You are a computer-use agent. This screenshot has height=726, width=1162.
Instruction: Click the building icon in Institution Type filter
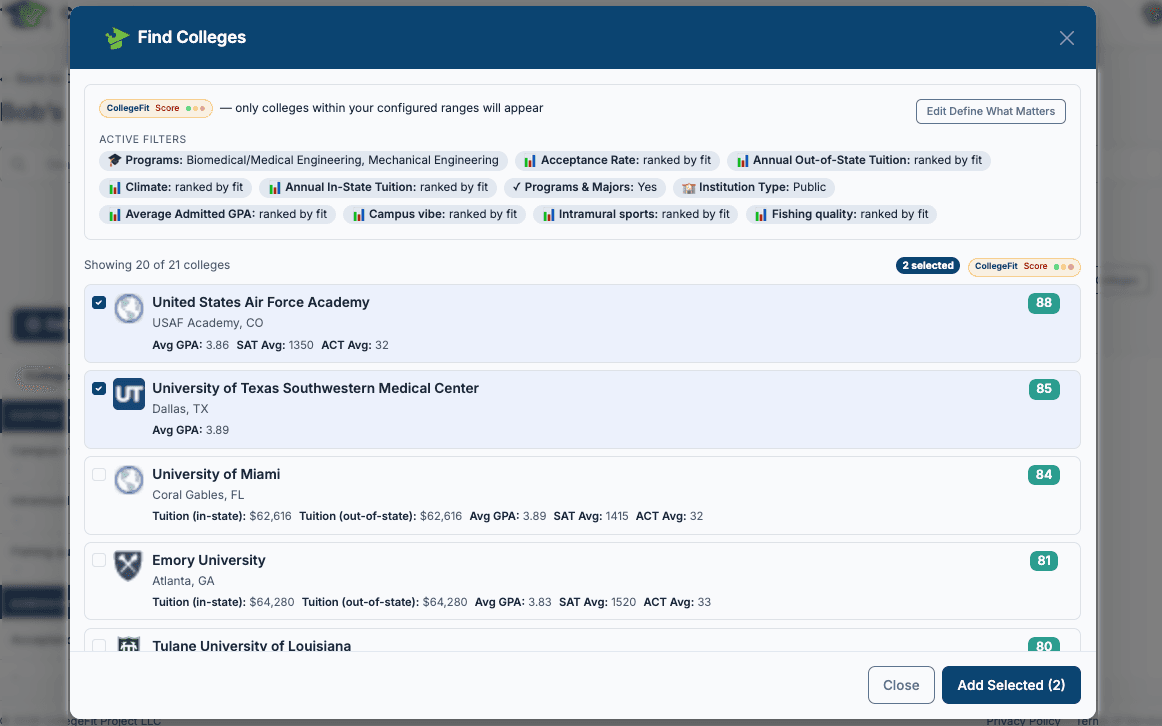point(688,187)
